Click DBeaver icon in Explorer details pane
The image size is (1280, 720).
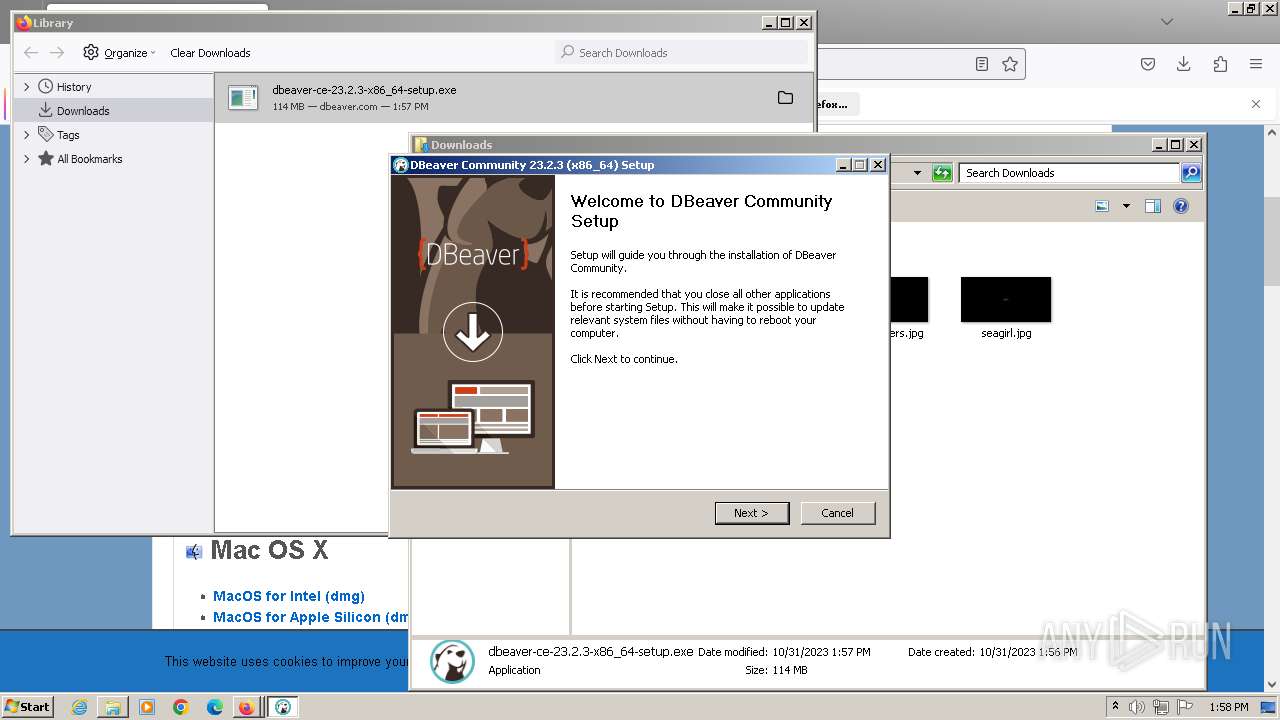(452, 662)
